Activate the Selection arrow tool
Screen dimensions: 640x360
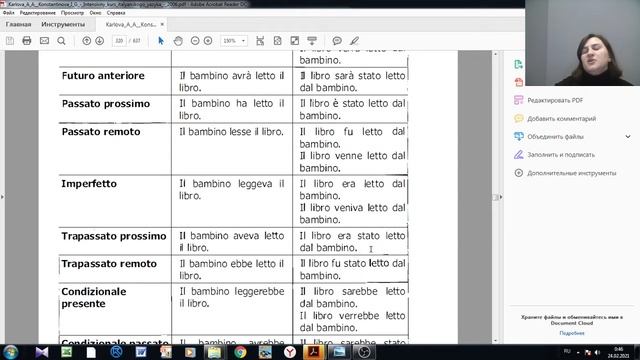click(161, 41)
